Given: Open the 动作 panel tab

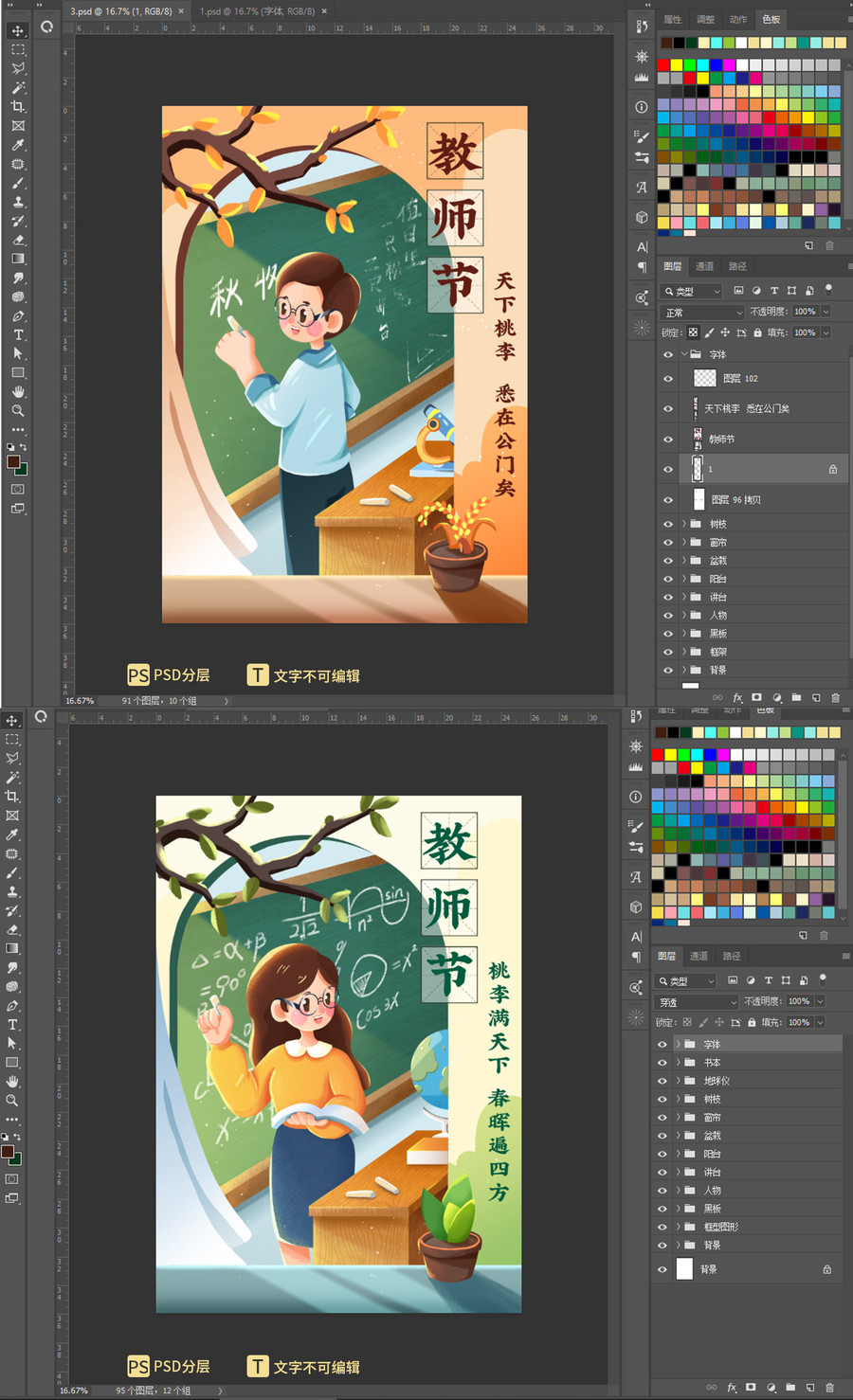Looking at the screenshot, I should coord(738,19).
